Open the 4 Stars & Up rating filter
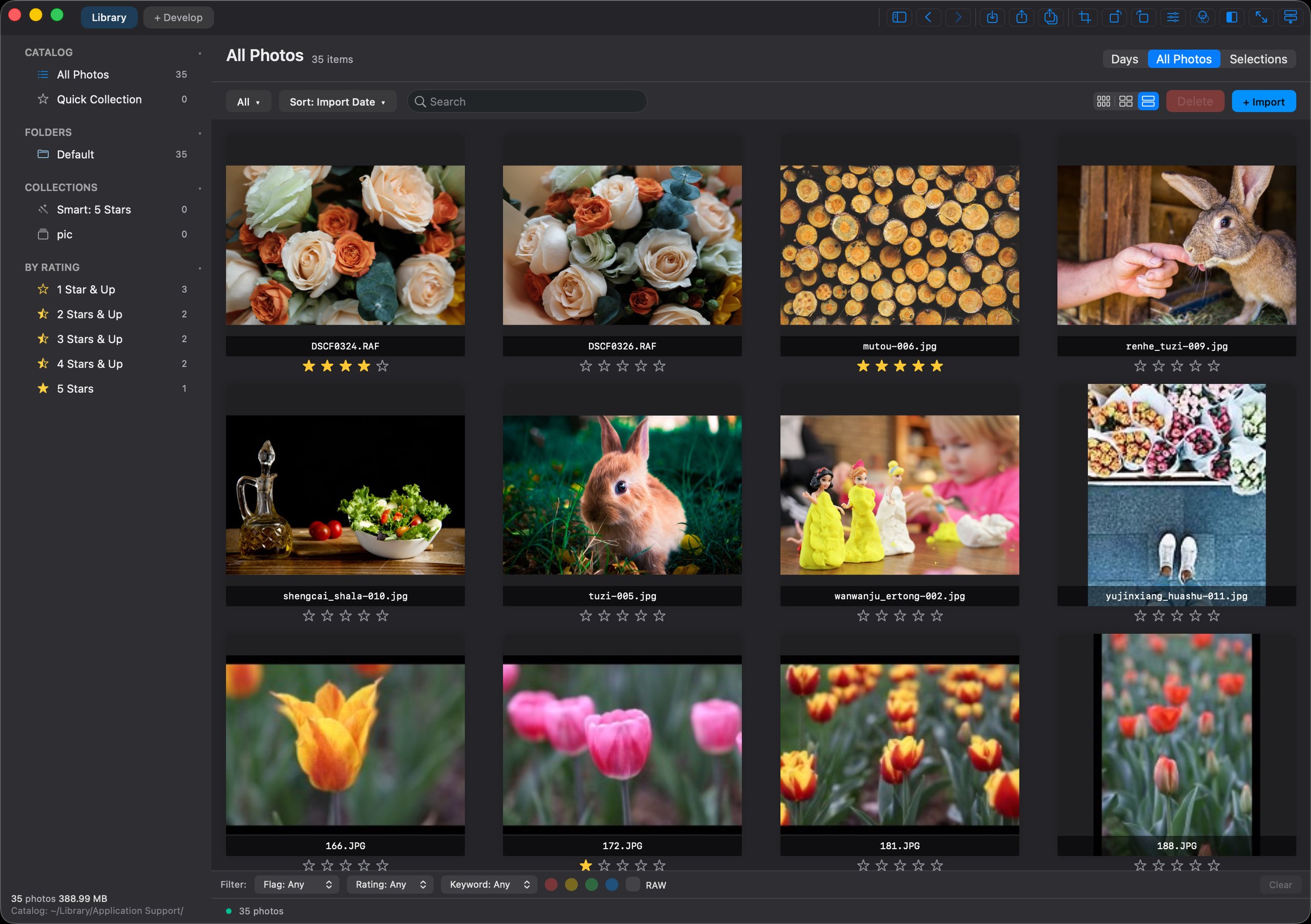Viewport: 1311px width, 924px height. tap(111, 364)
